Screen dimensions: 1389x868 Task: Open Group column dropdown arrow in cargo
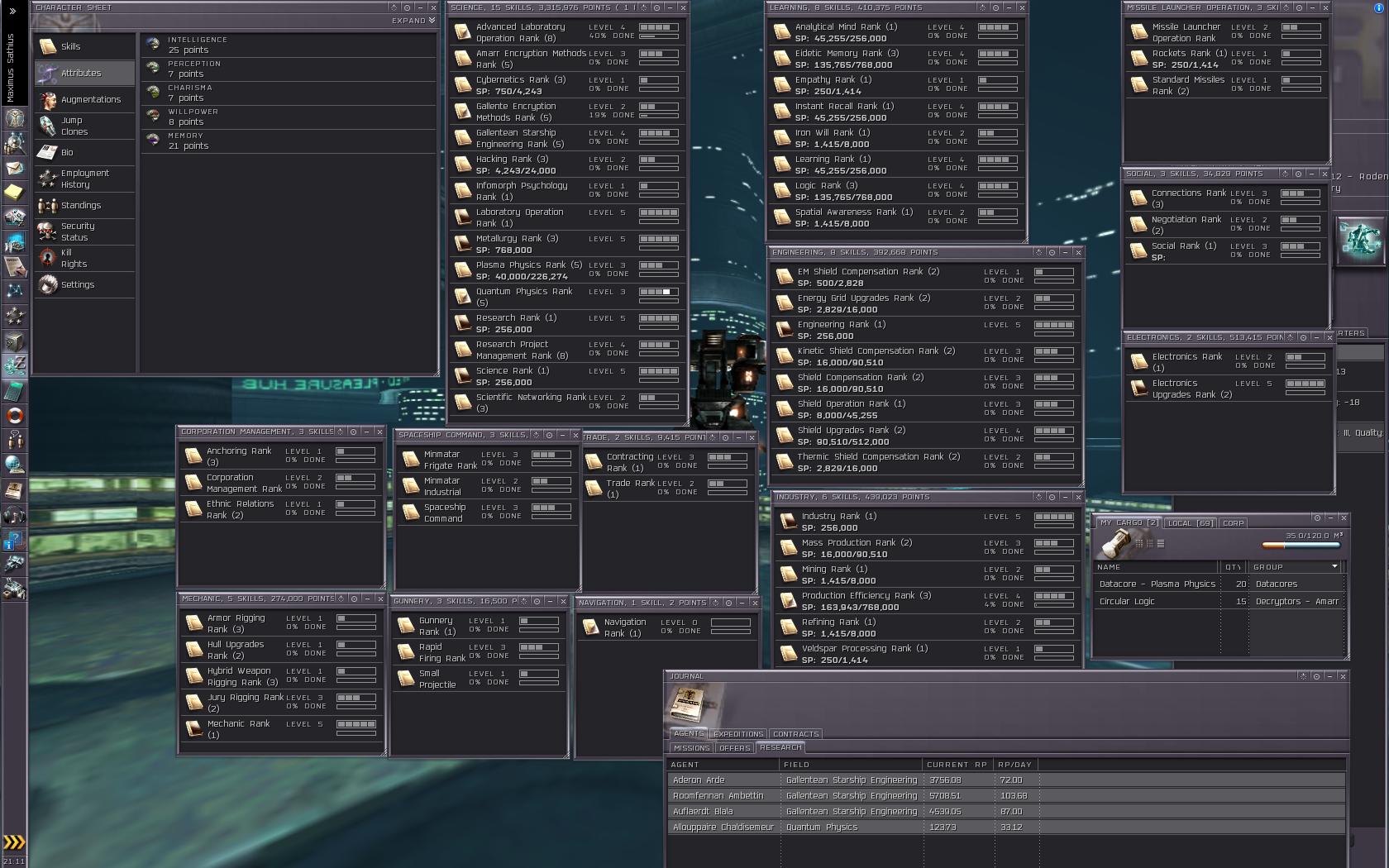click(1334, 567)
